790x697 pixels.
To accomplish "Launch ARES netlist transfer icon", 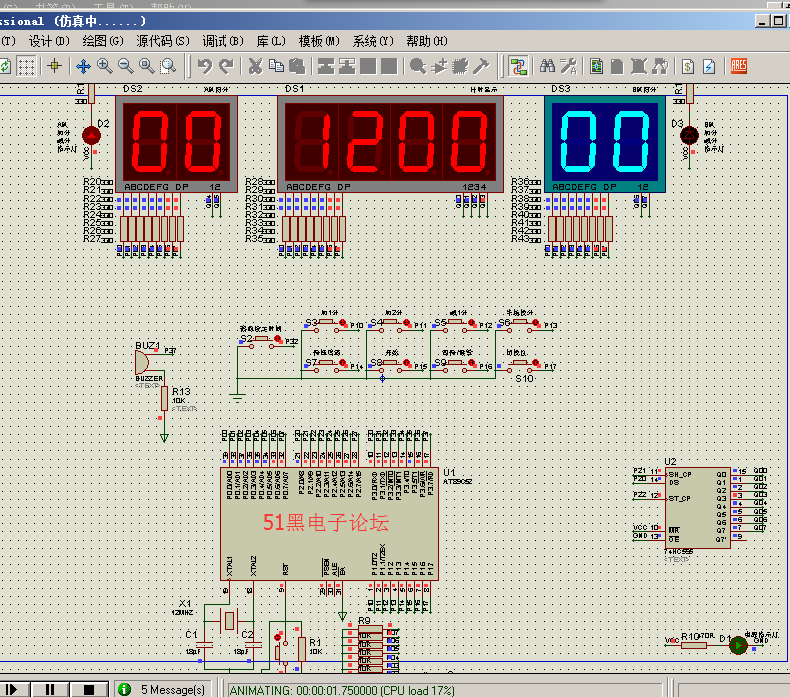I will point(739,66).
